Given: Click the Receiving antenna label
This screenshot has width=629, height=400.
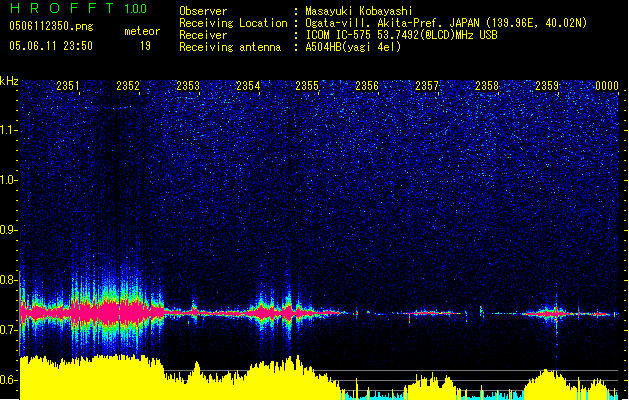Looking at the screenshot, I should (230, 47).
